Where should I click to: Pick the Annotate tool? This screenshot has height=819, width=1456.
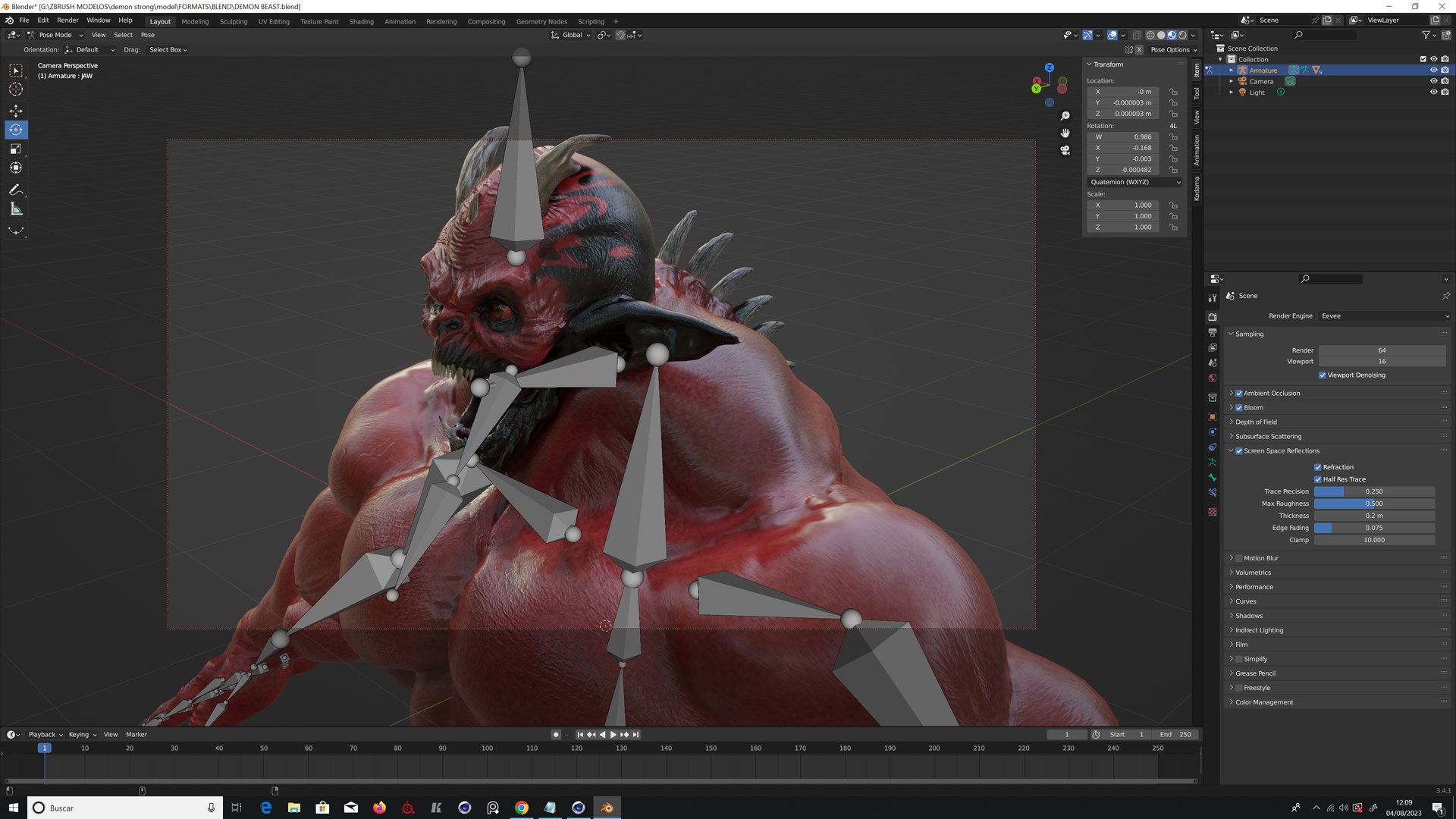click(x=16, y=190)
